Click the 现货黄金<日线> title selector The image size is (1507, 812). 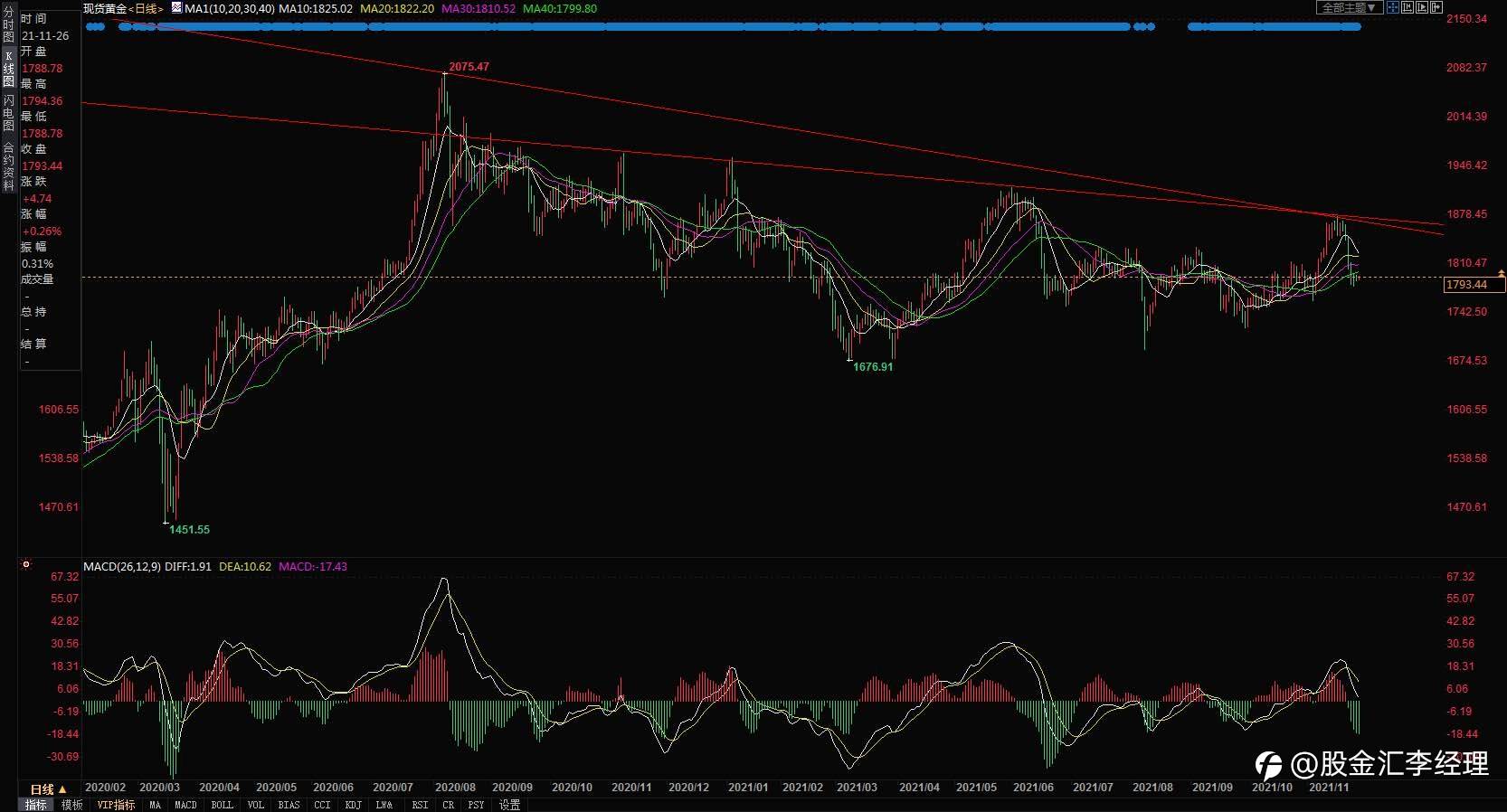point(123,8)
